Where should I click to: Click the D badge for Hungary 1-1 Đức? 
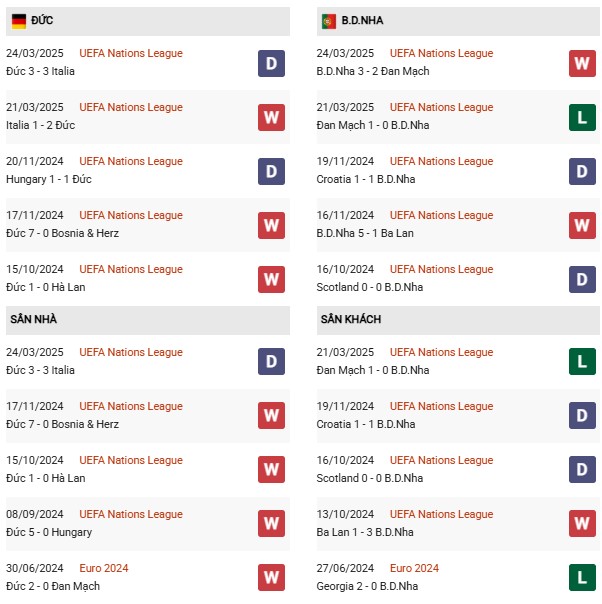pos(271,171)
